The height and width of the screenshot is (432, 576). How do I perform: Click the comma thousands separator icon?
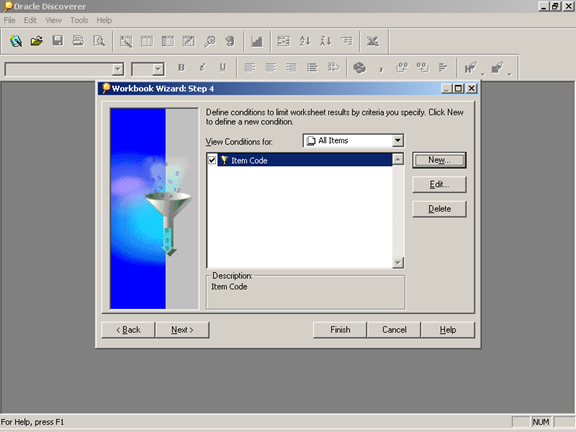pyautogui.click(x=381, y=68)
